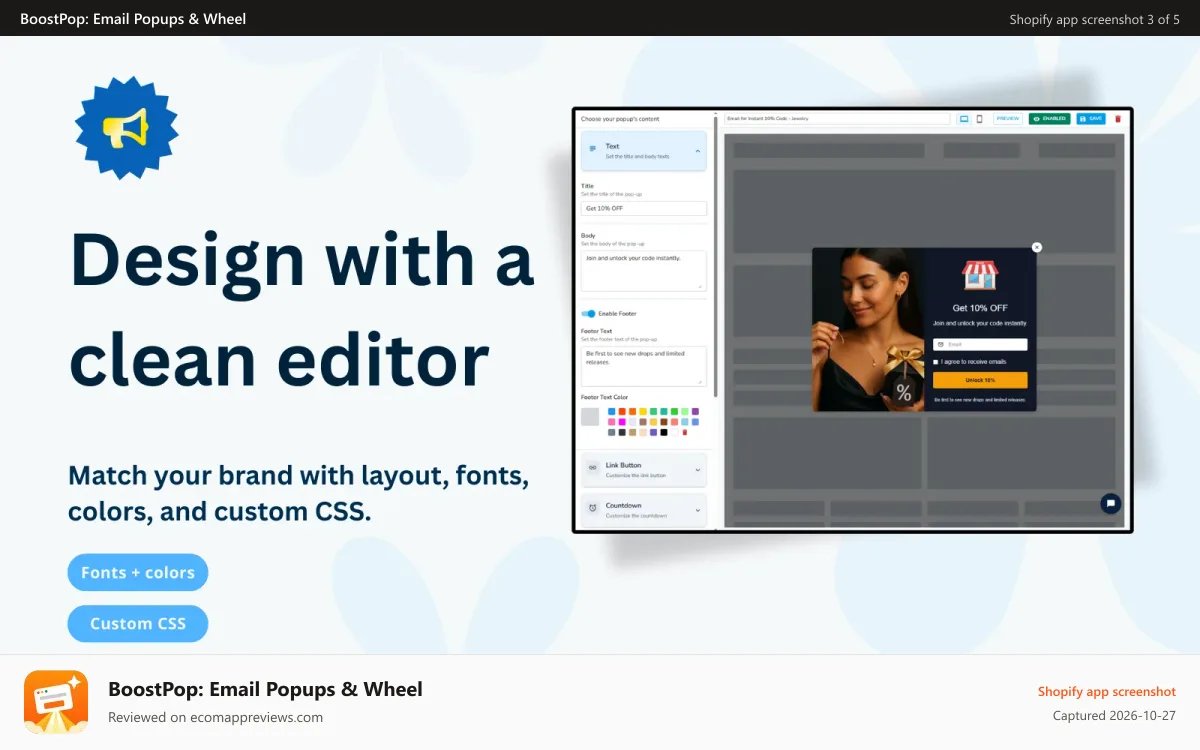This screenshot has width=1200, height=750.
Task: Click the 'Custom CSS' pill
Action: (138, 624)
